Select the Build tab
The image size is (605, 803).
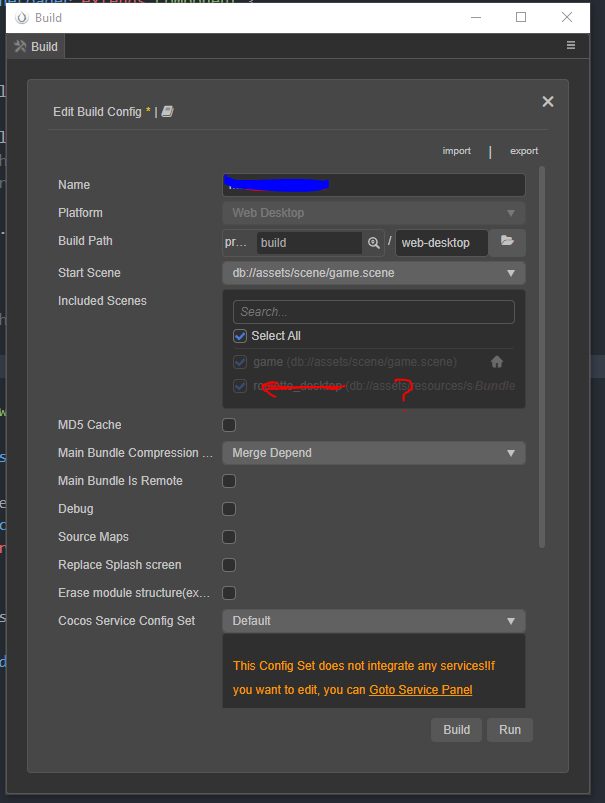click(x=36, y=47)
